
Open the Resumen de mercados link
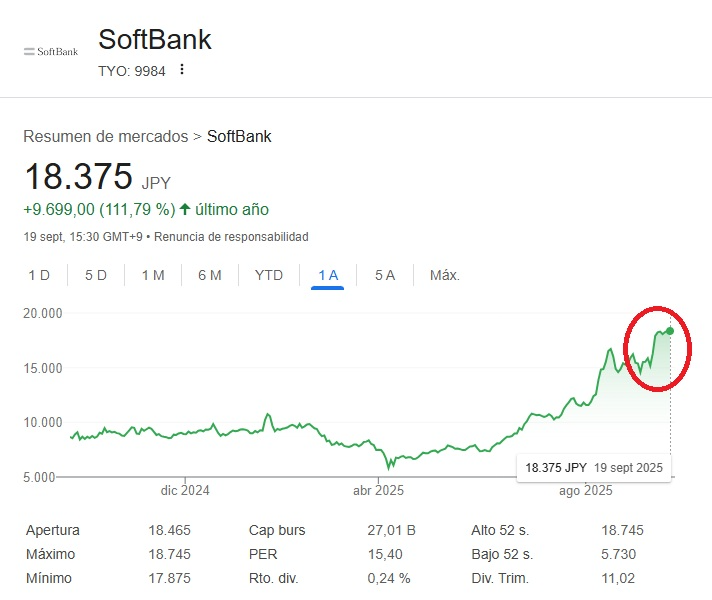pyautogui.click(x=105, y=136)
